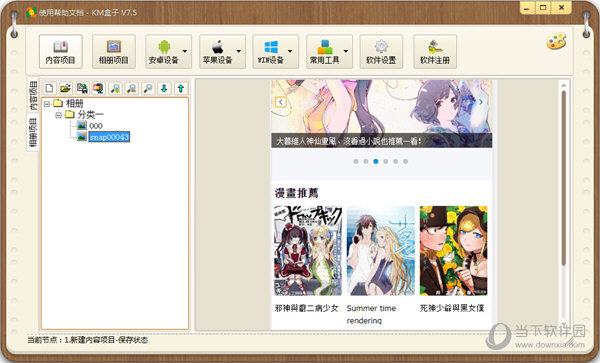Screen dimensions: 600x363
Task: Click the banner caption text
Action: 349,141
